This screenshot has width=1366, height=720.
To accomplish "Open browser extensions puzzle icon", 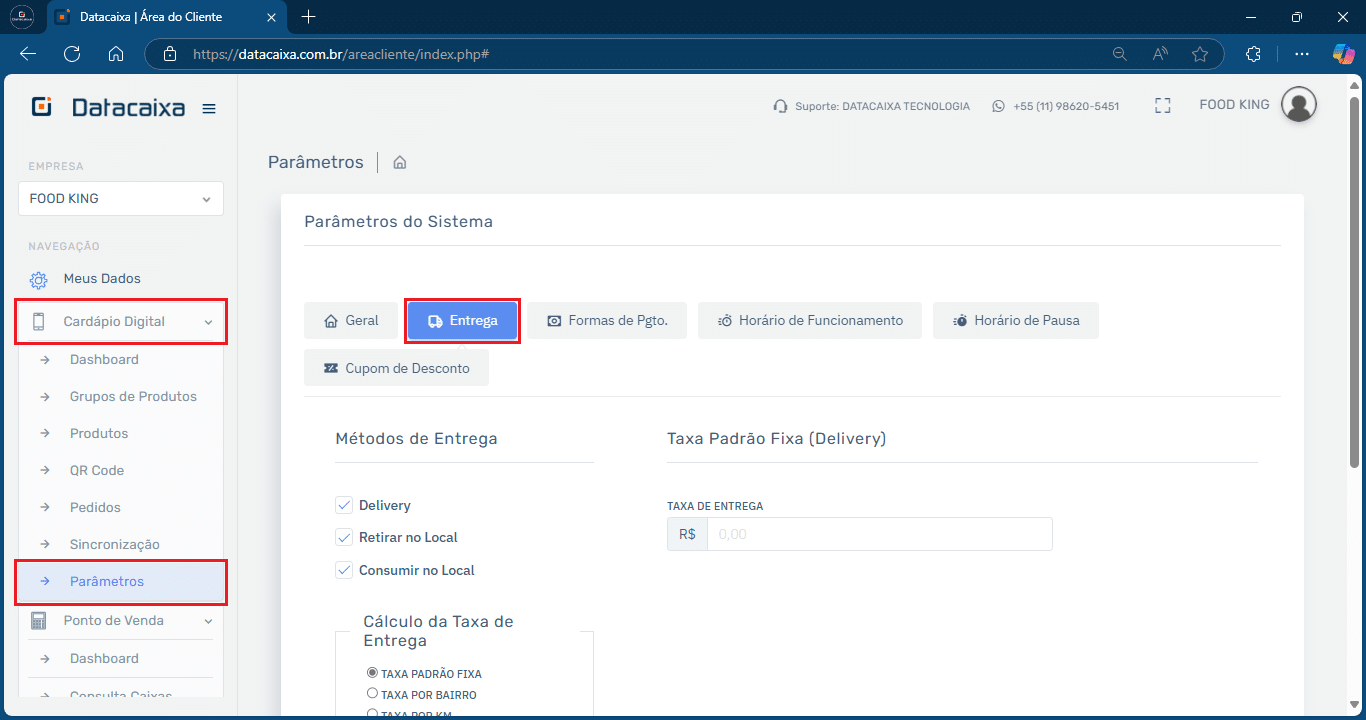I will tap(1253, 54).
